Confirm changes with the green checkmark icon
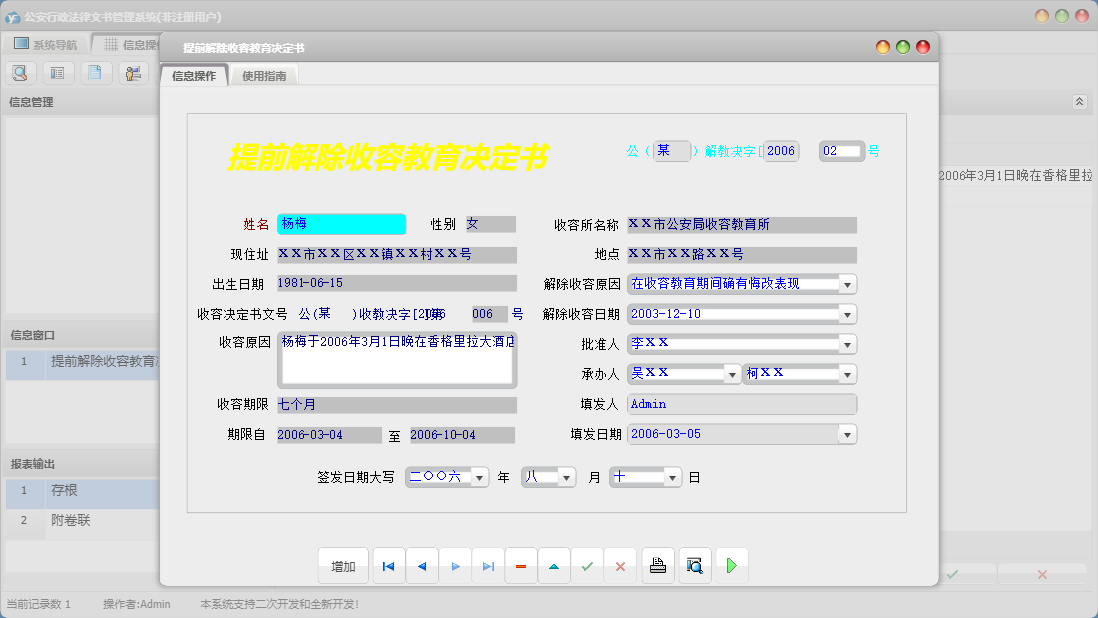1098x618 pixels. 587,566
